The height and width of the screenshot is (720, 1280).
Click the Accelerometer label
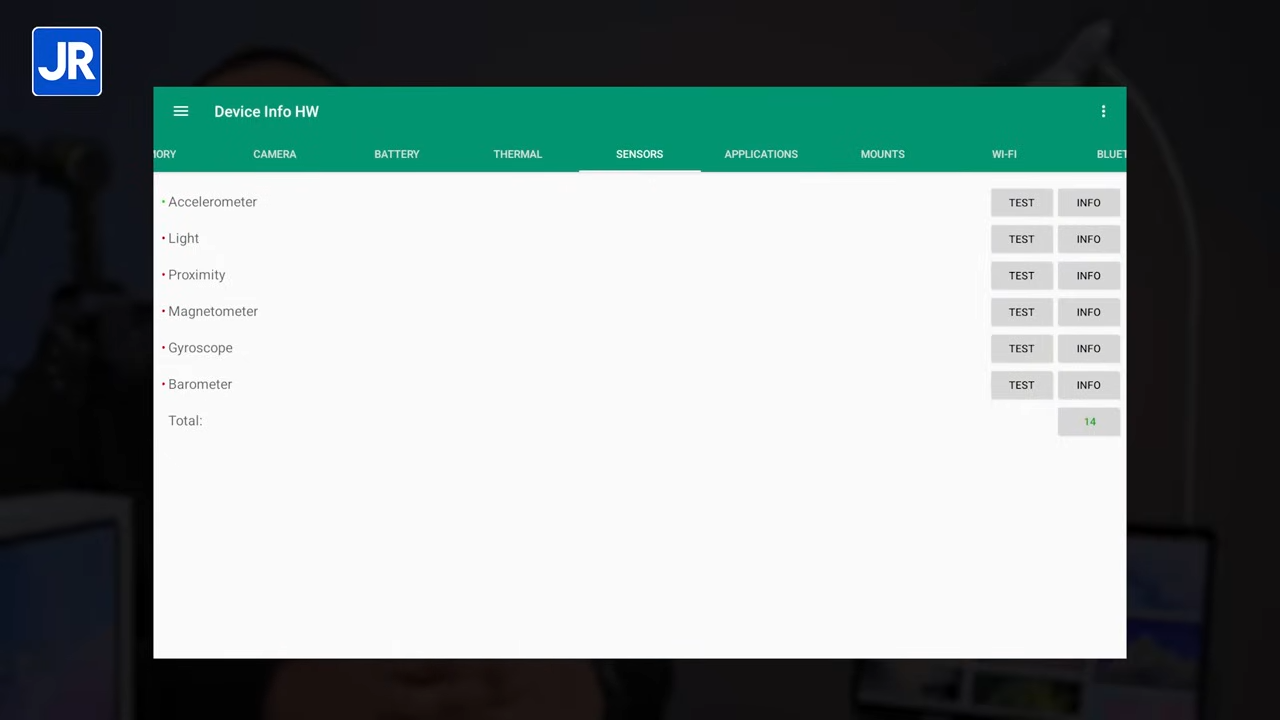pyautogui.click(x=212, y=202)
